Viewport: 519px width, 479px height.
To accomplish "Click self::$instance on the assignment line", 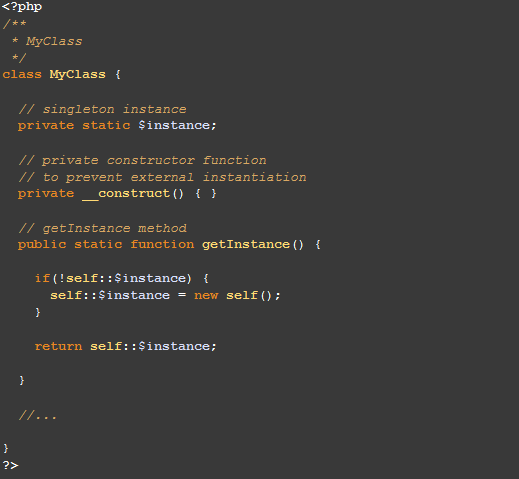I will click(x=110, y=295).
